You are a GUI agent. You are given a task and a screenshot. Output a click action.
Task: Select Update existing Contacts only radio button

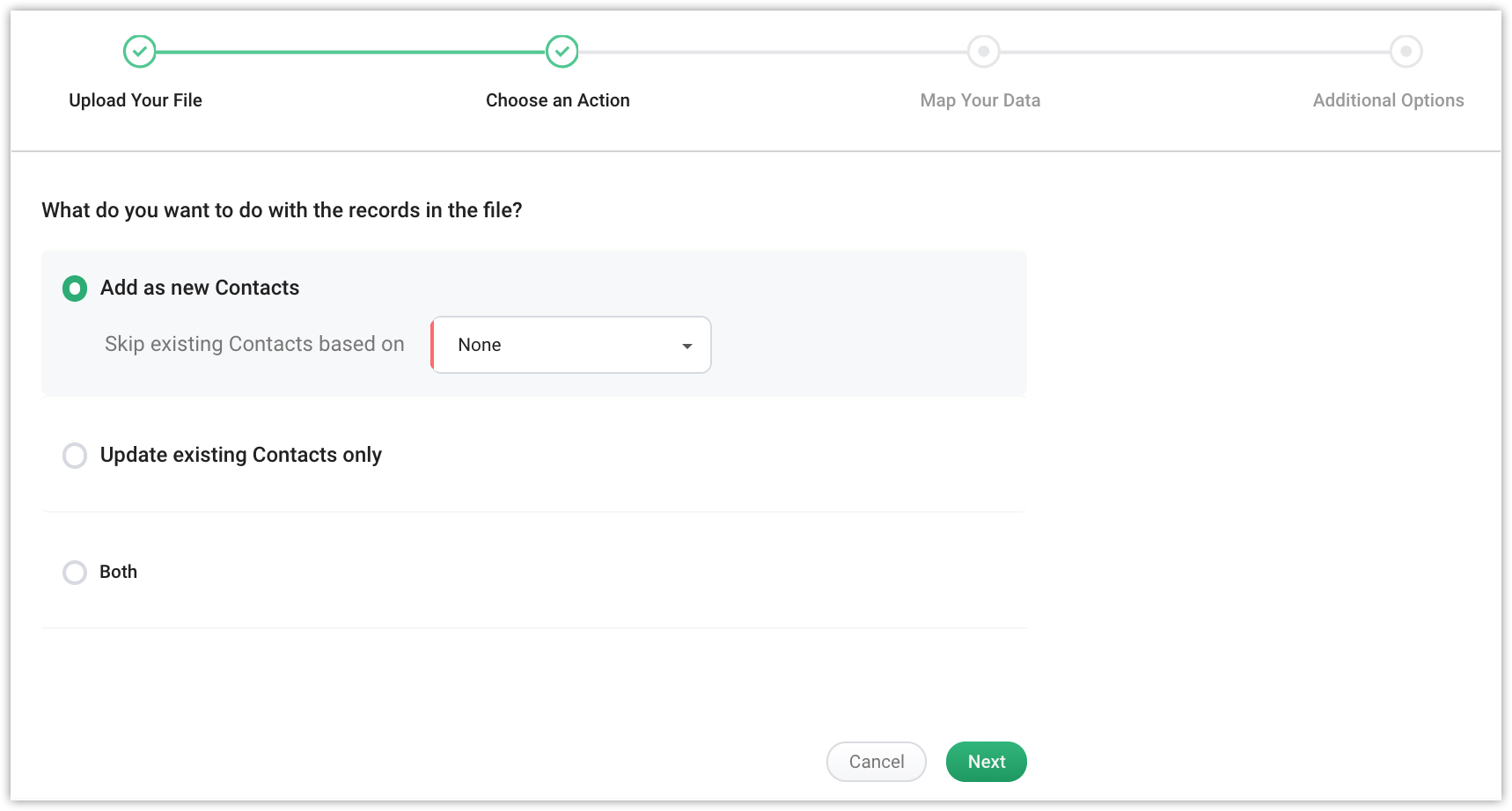(75, 456)
